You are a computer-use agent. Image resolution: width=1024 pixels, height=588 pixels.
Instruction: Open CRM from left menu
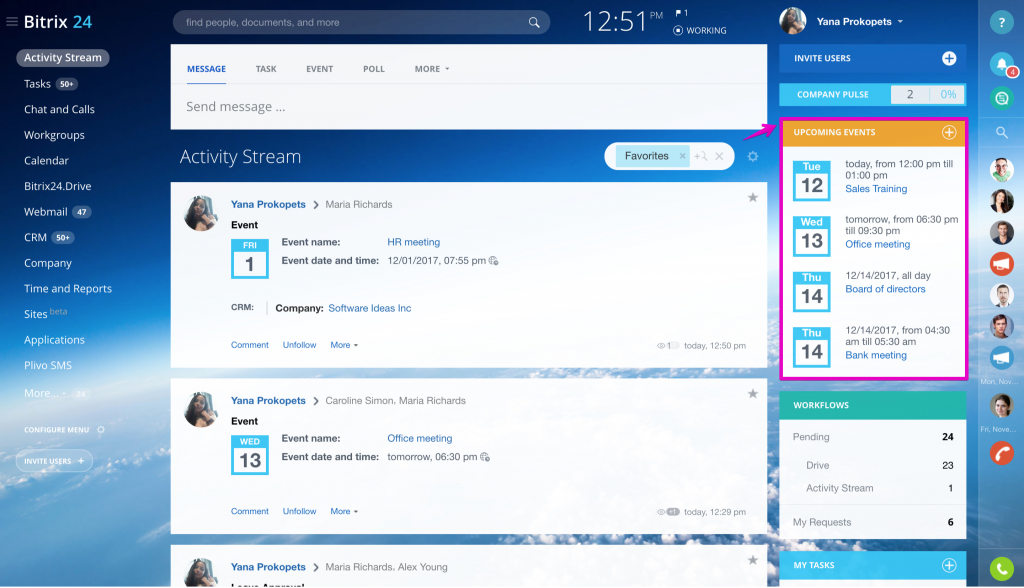pyautogui.click(x=35, y=237)
